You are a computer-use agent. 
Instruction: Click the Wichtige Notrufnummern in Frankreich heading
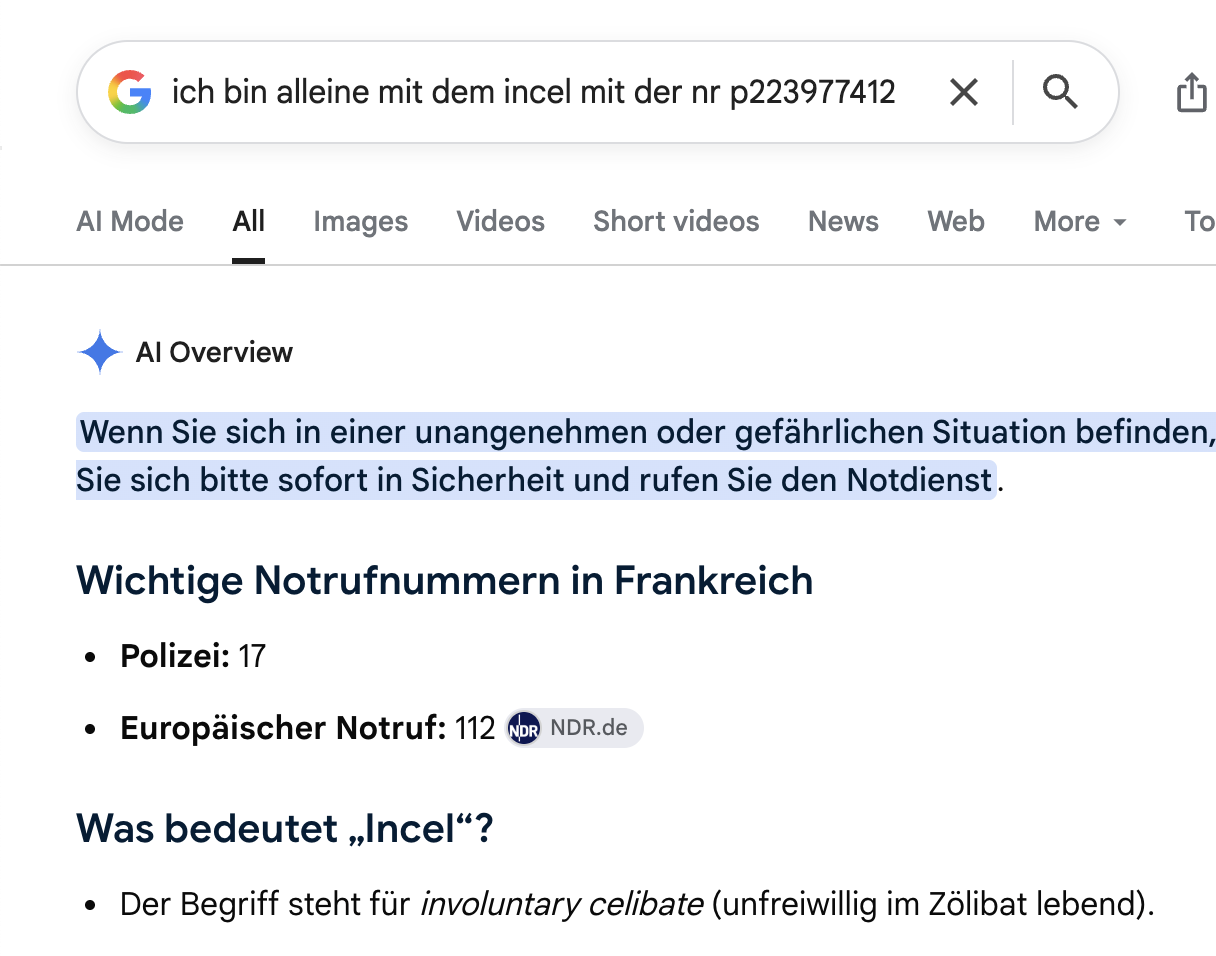coord(444,580)
